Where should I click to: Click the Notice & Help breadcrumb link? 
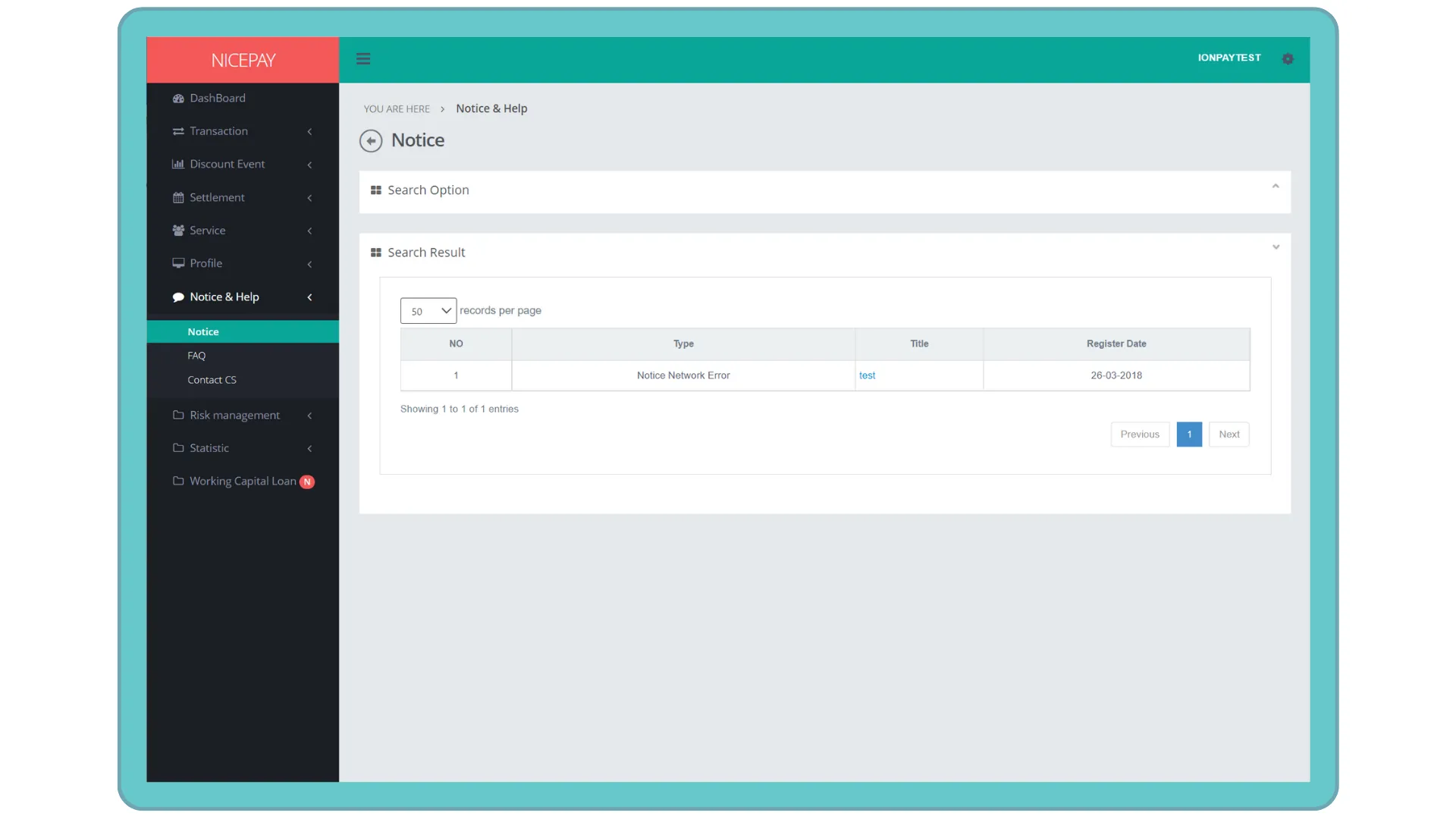click(491, 108)
